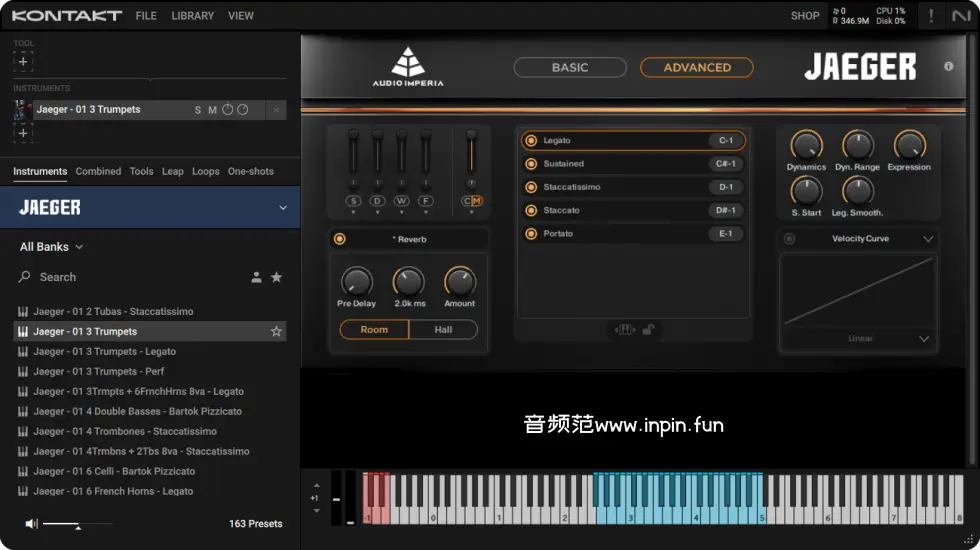980x550 pixels.
Task: Open the VIEW menu
Action: tap(241, 16)
